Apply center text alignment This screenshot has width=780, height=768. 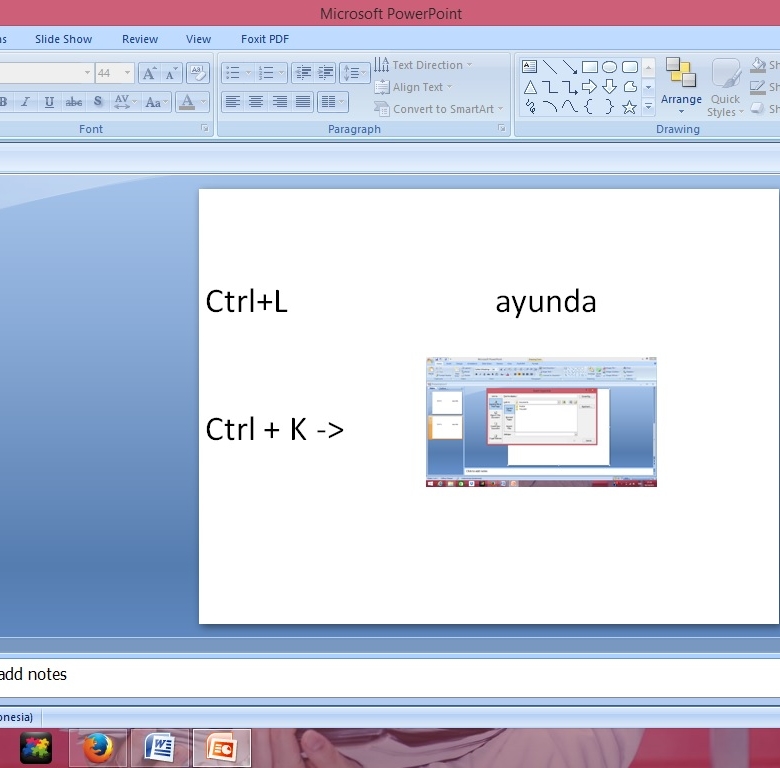[256, 102]
